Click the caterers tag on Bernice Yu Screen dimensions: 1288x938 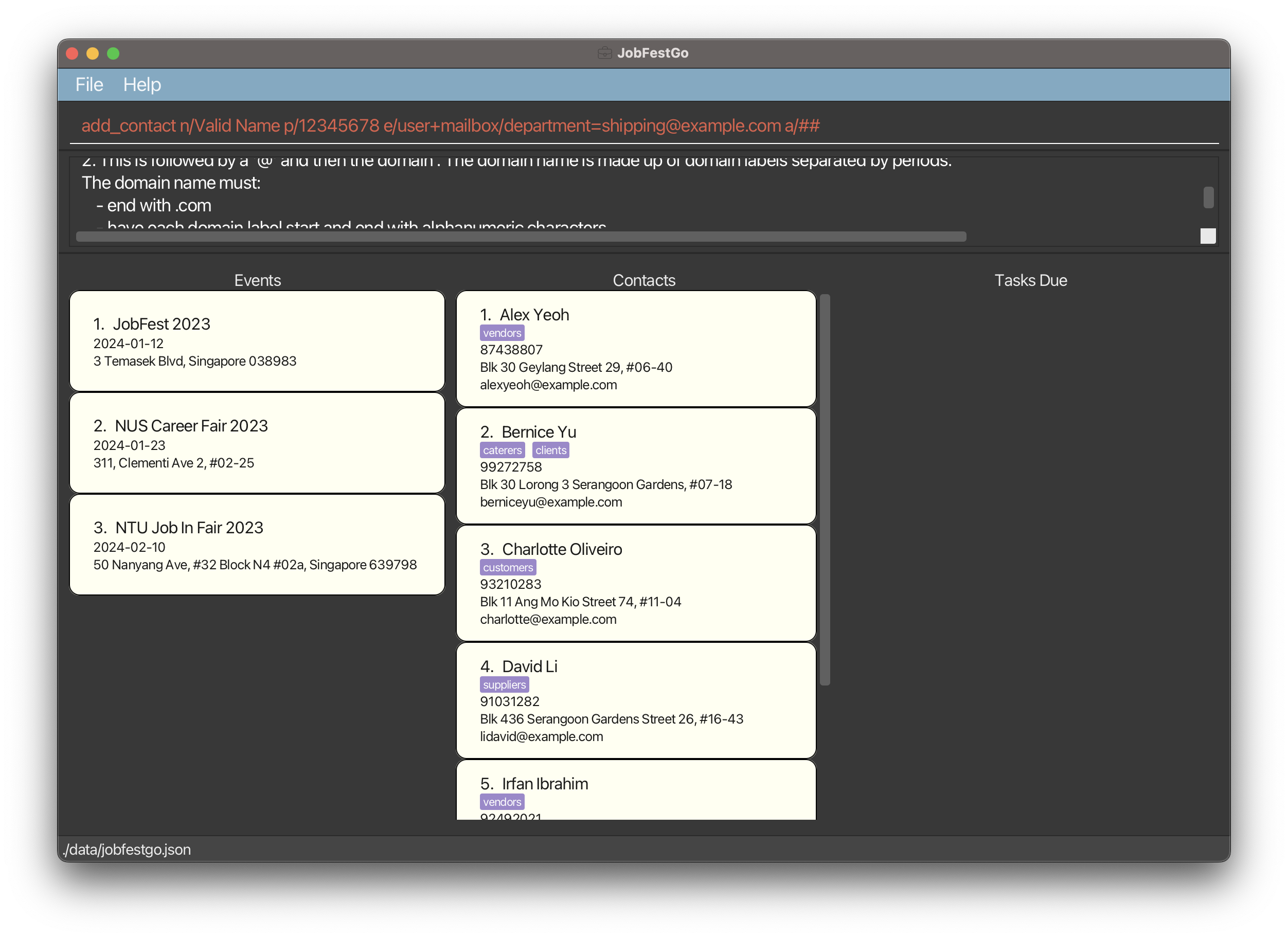point(502,450)
